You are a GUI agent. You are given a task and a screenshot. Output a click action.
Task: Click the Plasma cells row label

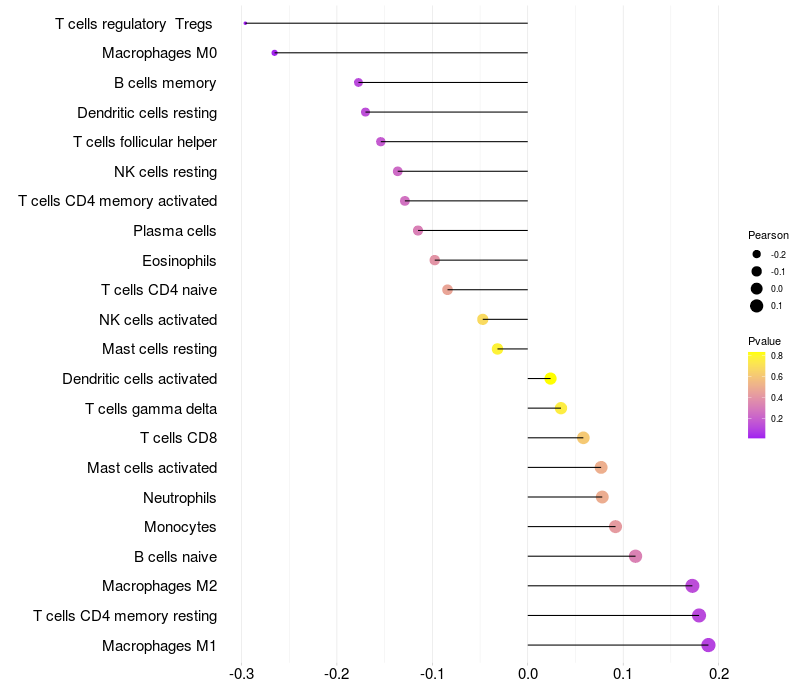[174, 231]
